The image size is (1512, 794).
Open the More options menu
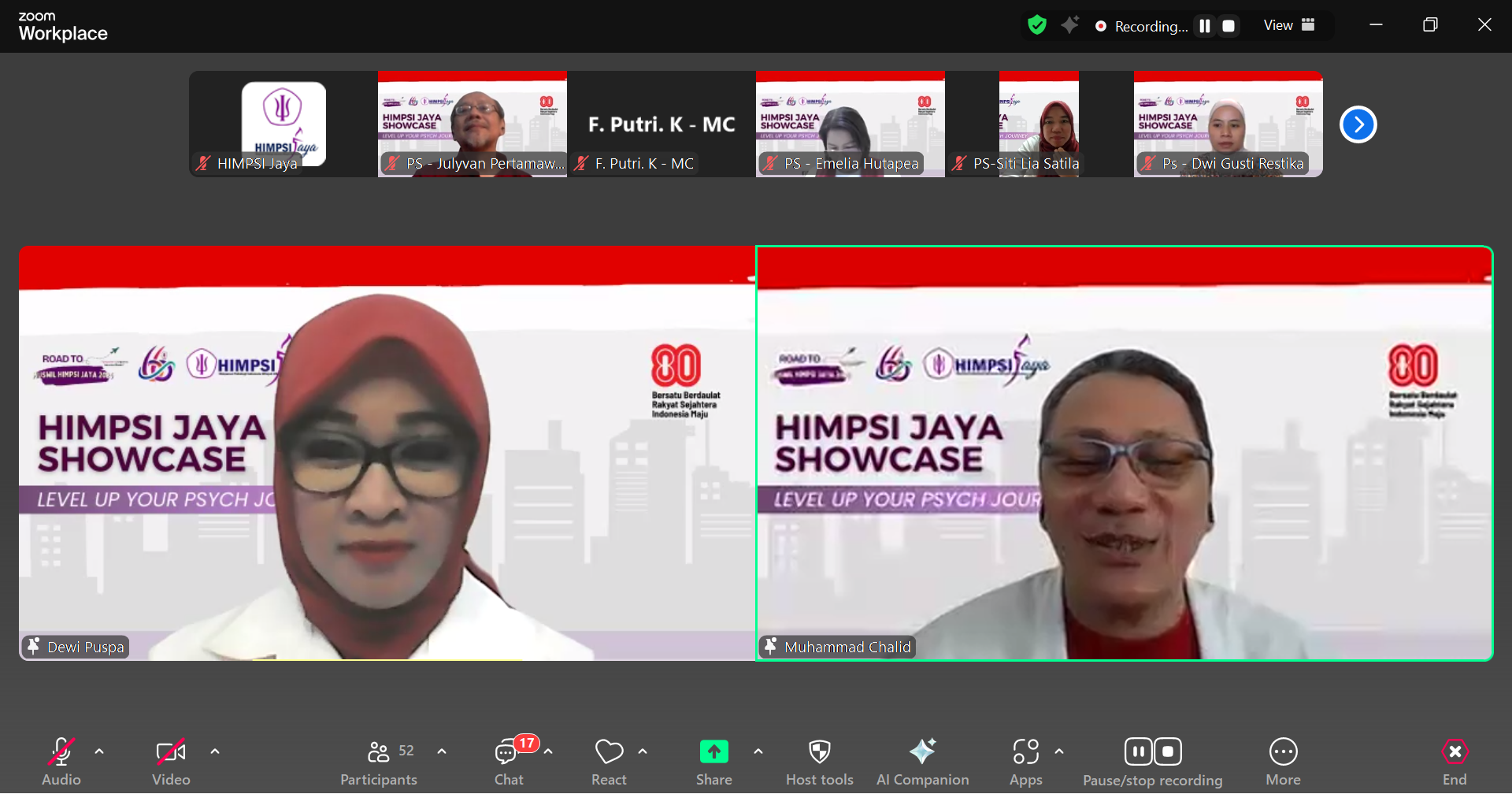[x=1284, y=762]
